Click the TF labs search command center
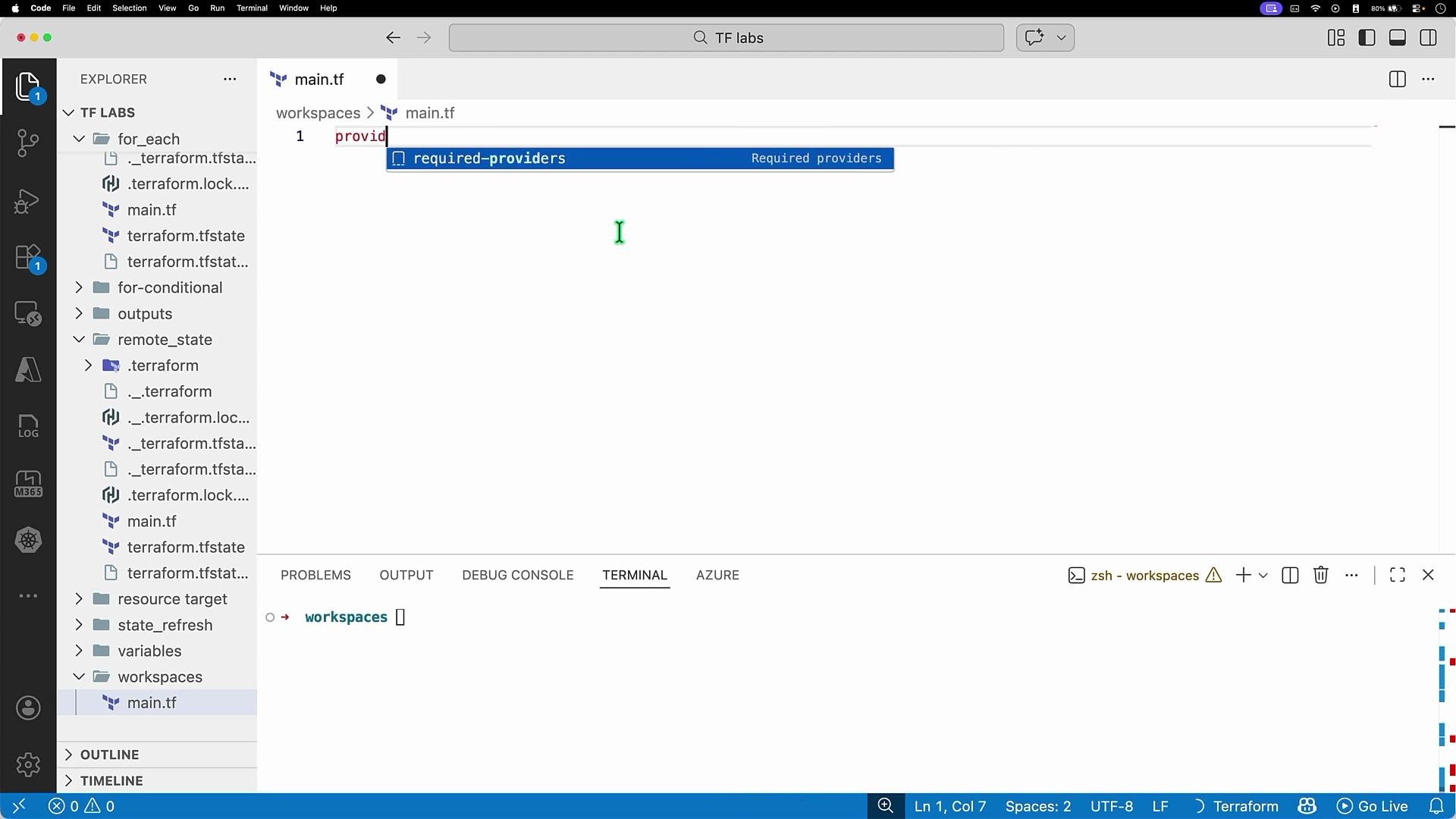1456x819 pixels. [x=726, y=38]
